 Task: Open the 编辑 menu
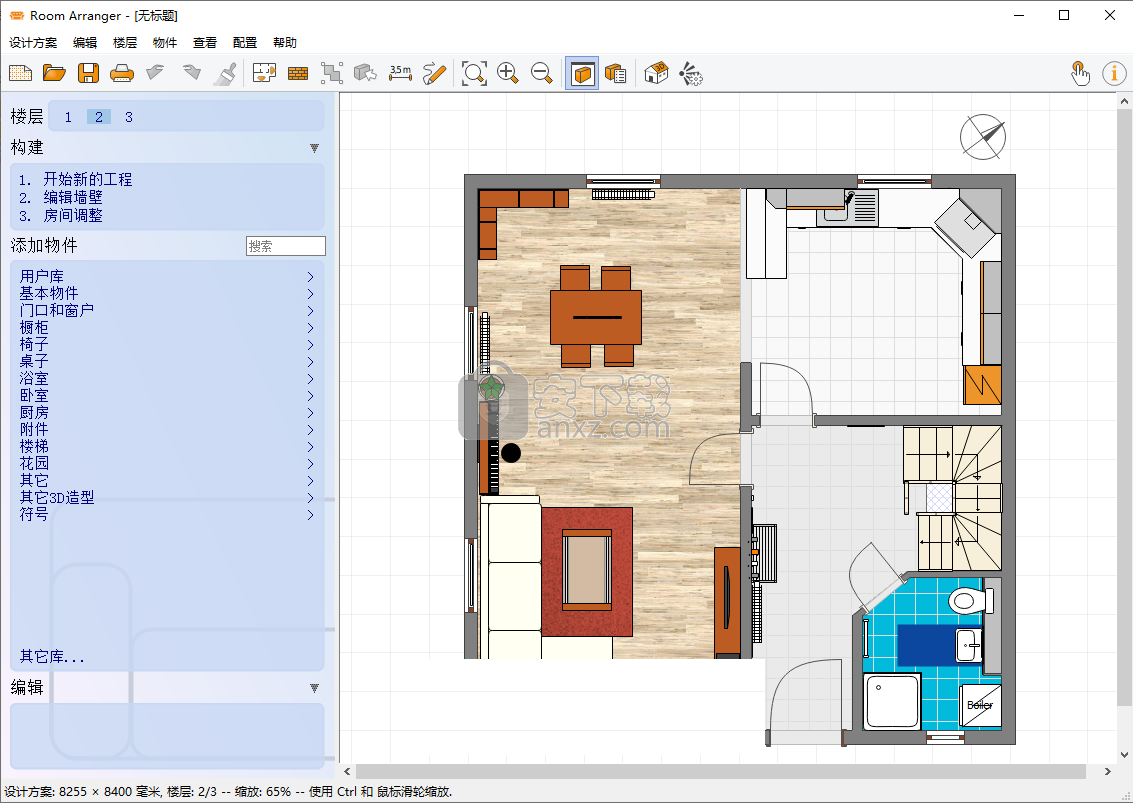point(85,43)
